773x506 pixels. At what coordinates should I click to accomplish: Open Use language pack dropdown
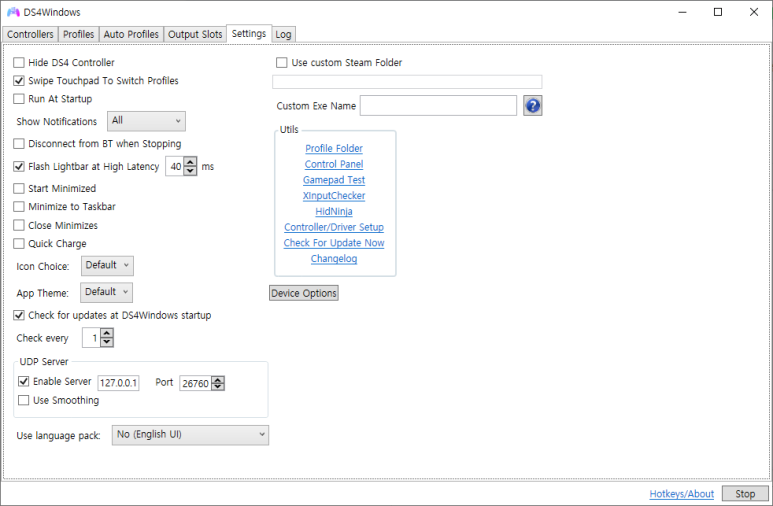coord(190,435)
